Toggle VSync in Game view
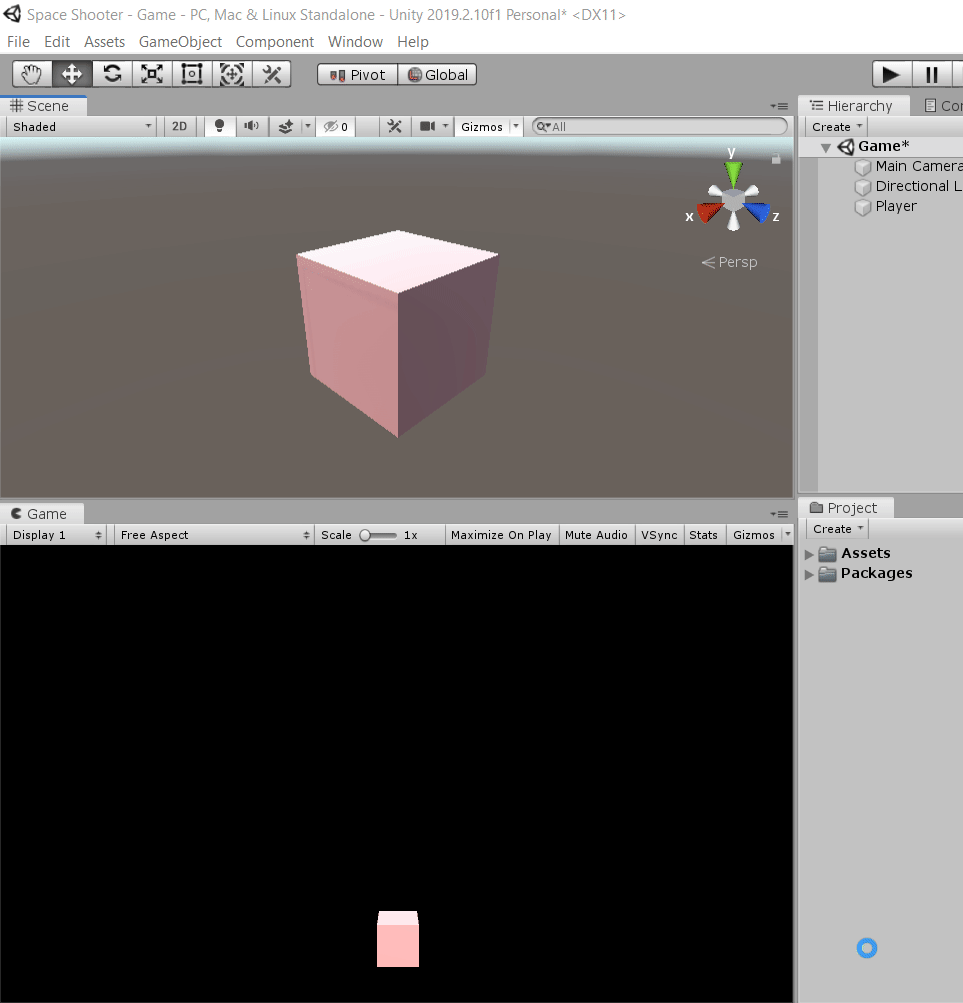Viewport: 963px width, 1003px height. pos(659,535)
